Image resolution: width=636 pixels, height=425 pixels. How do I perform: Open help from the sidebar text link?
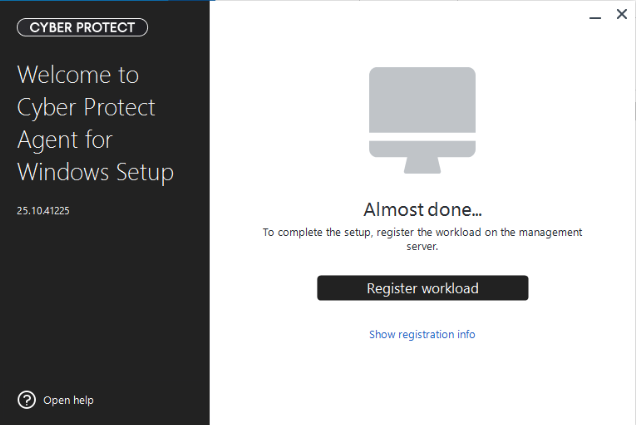[68, 400]
